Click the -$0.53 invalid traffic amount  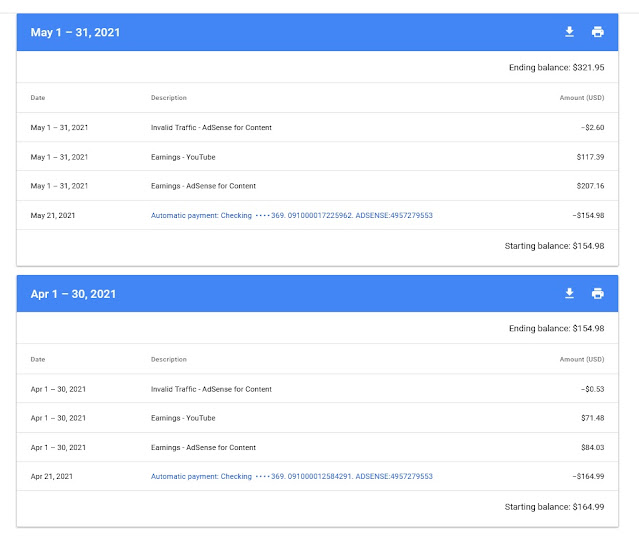[x=593, y=389]
